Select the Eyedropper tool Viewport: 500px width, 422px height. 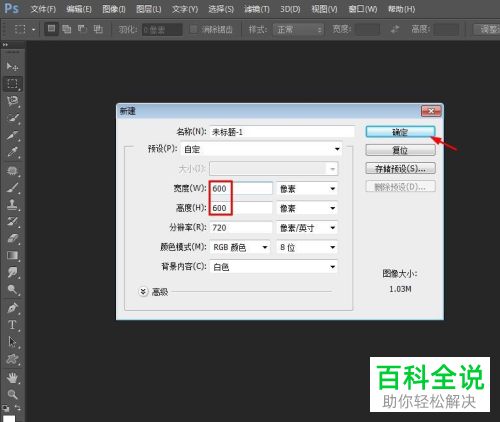pos(12,152)
